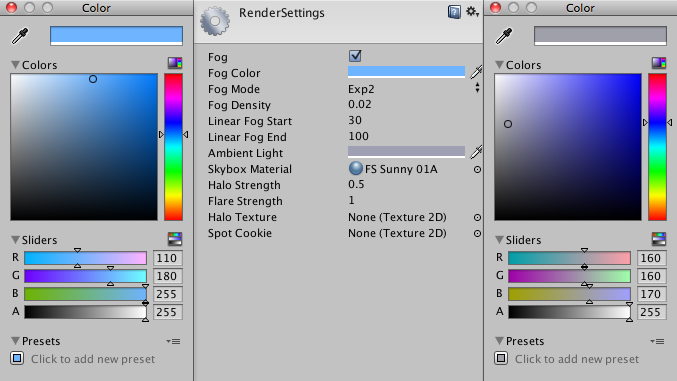Click A value field in left window
The height and width of the screenshot is (381, 677).
(x=168, y=312)
